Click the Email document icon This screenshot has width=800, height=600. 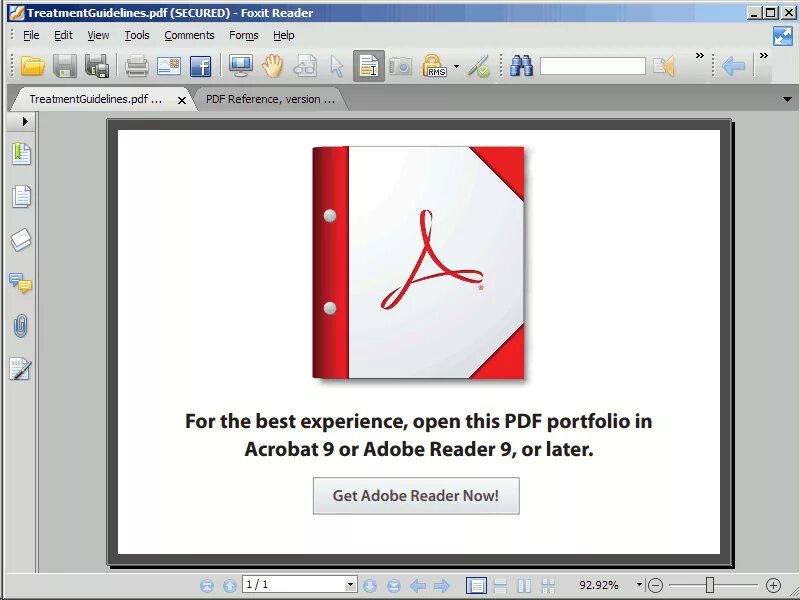click(169, 66)
